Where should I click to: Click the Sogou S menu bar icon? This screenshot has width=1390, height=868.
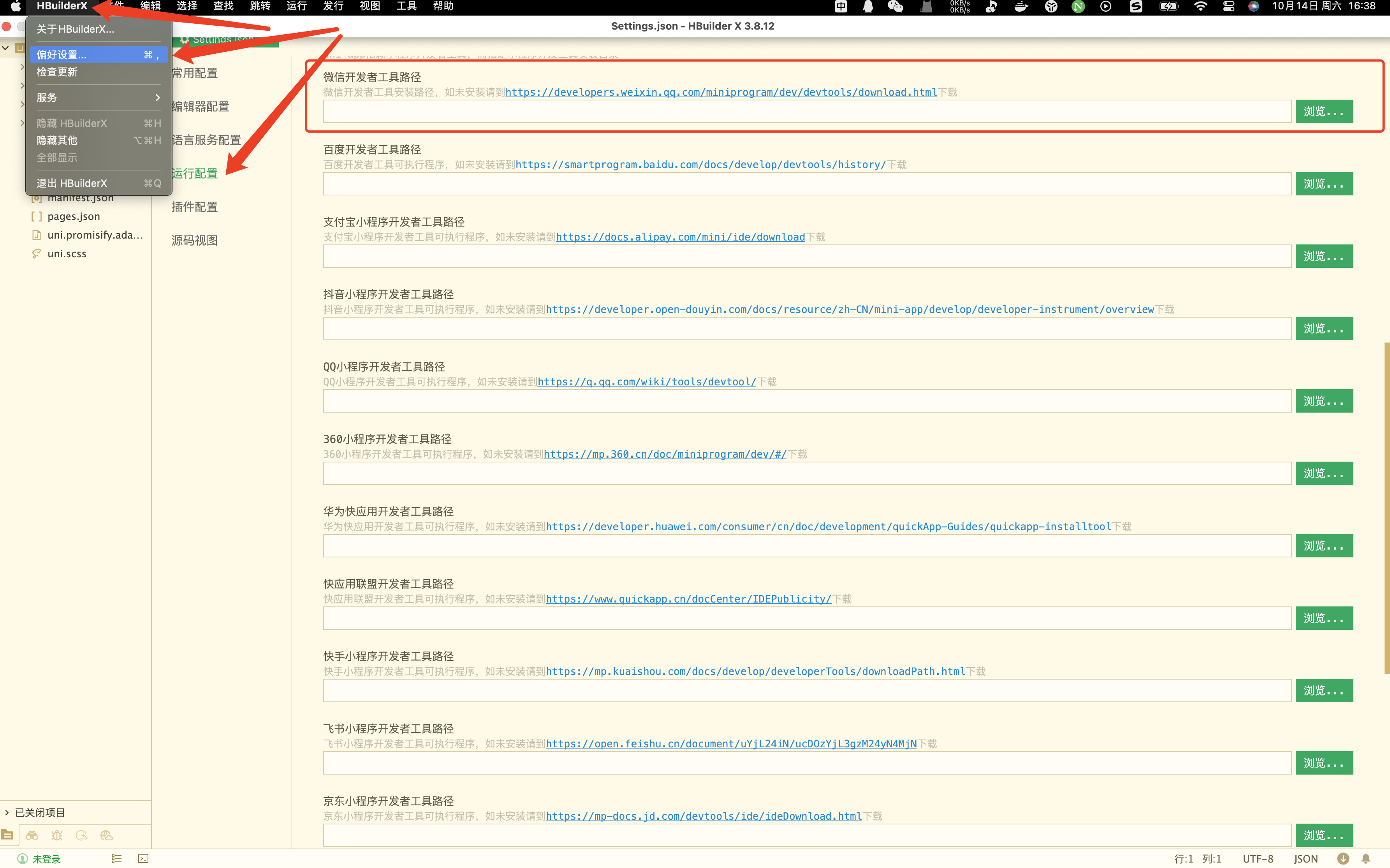click(x=1136, y=6)
